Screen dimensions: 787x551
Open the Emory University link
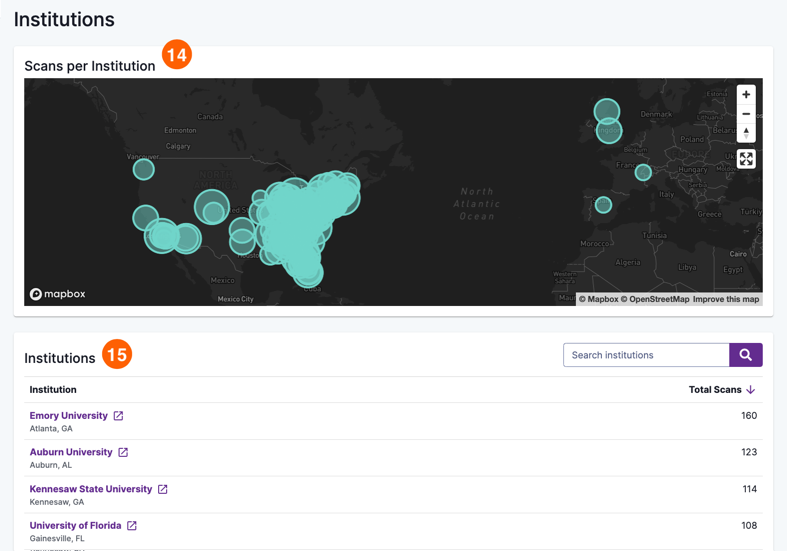click(68, 416)
